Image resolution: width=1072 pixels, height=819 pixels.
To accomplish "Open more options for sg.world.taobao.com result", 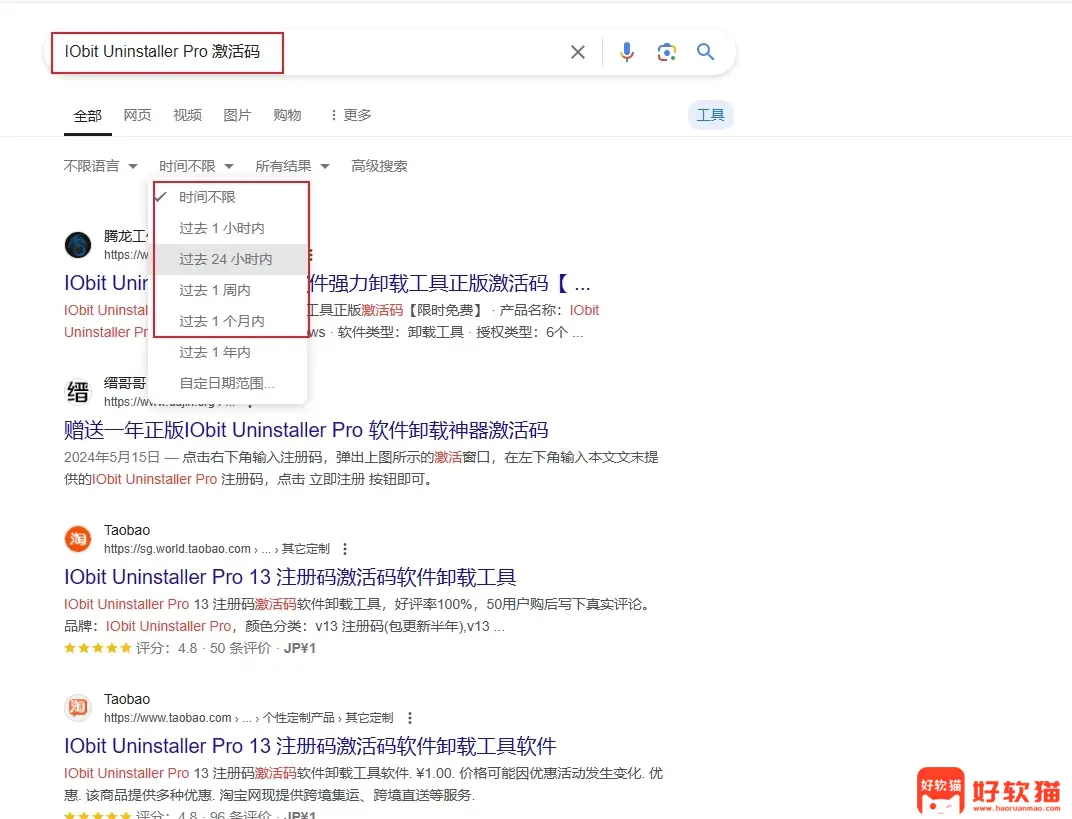I will [x=345, y=549].
